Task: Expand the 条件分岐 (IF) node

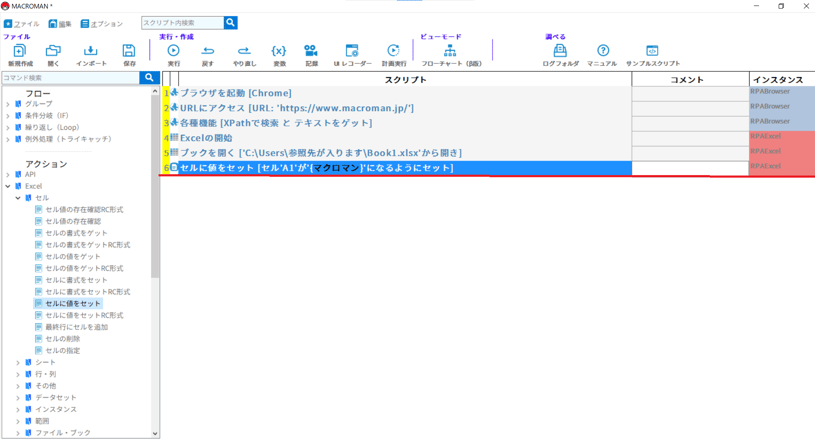Action: click(8, 115)
